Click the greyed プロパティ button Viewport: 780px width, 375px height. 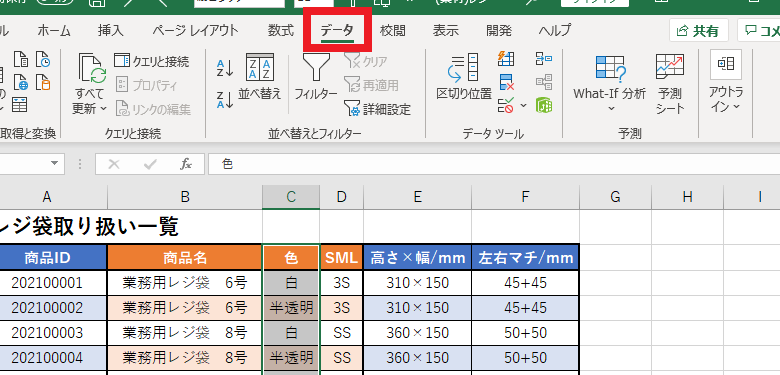(146, 85)
